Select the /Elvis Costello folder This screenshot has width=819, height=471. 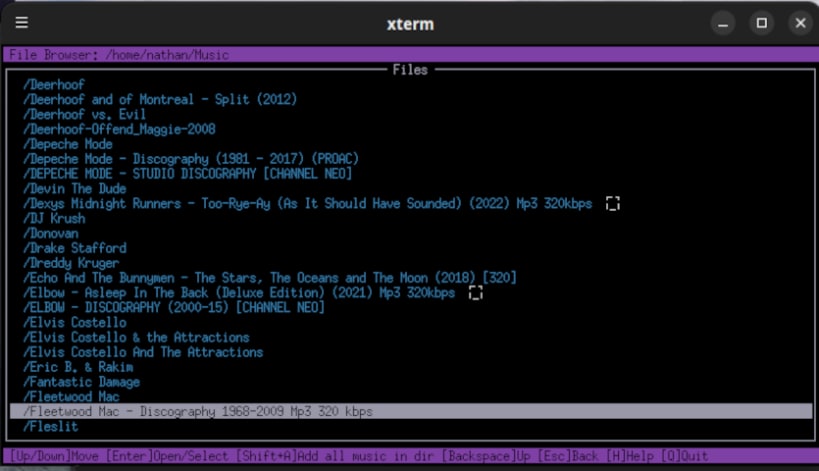pos(75,323)
